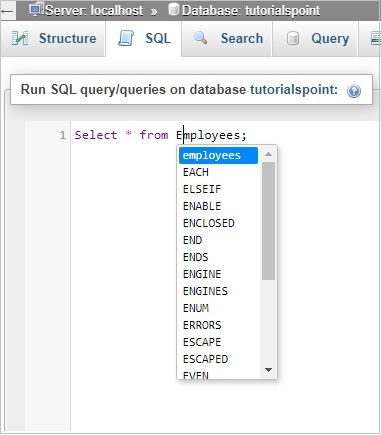Click the Query tab cylinder icon

tap(293, 38)
